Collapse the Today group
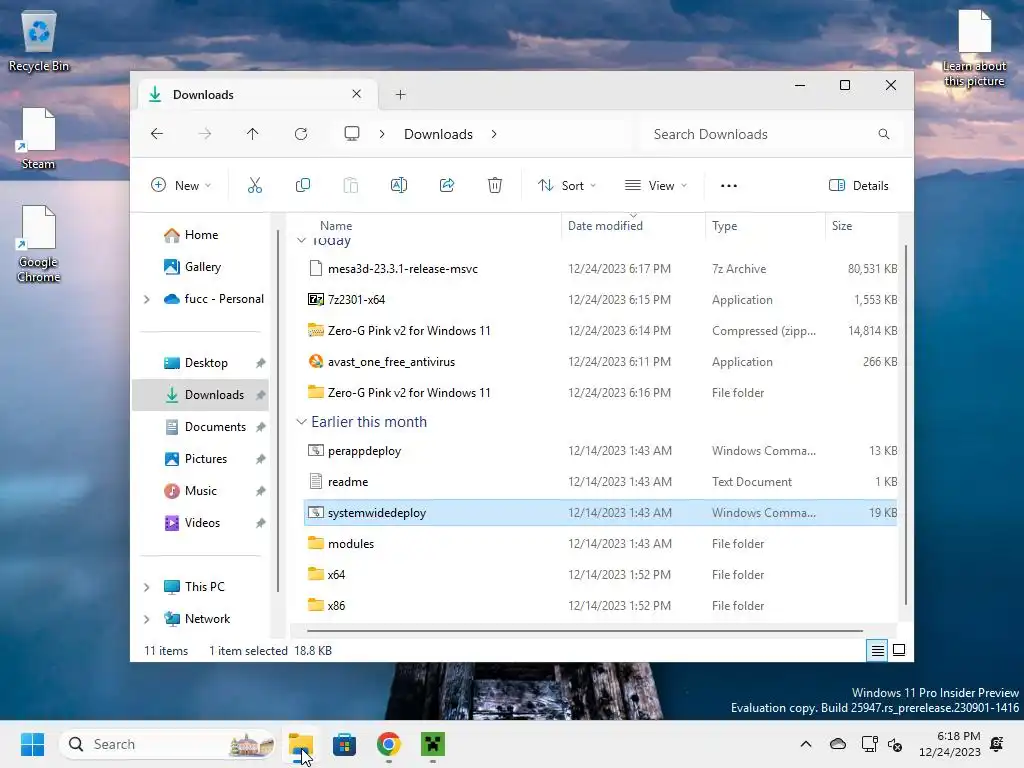 [x=301, y=241]
